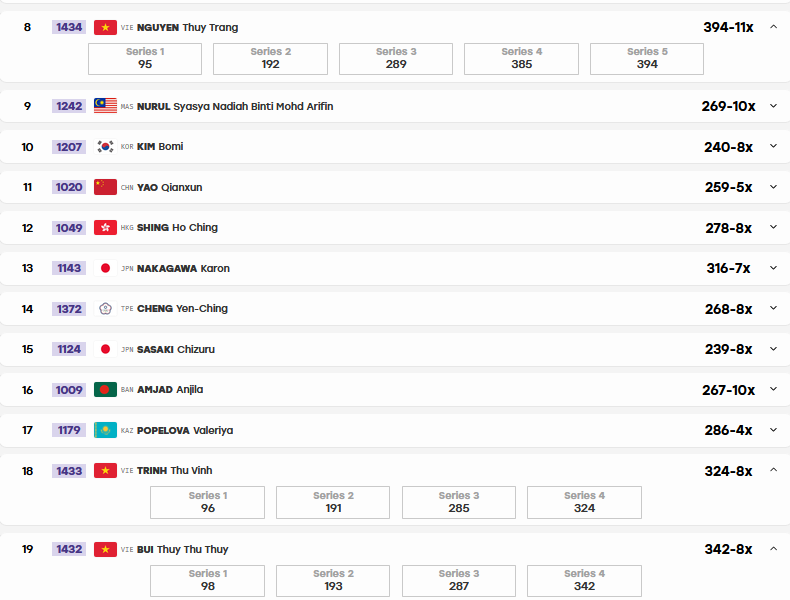Expand NURUL Syasya Nadiah row chevron
Viewport: 790px width, 600px height.
click(x=773, y=106)
